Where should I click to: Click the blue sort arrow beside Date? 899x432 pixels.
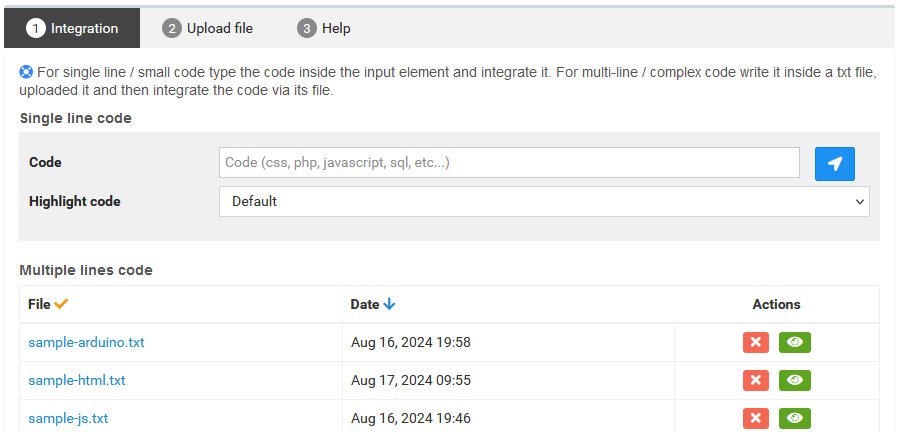coord(389,304)
